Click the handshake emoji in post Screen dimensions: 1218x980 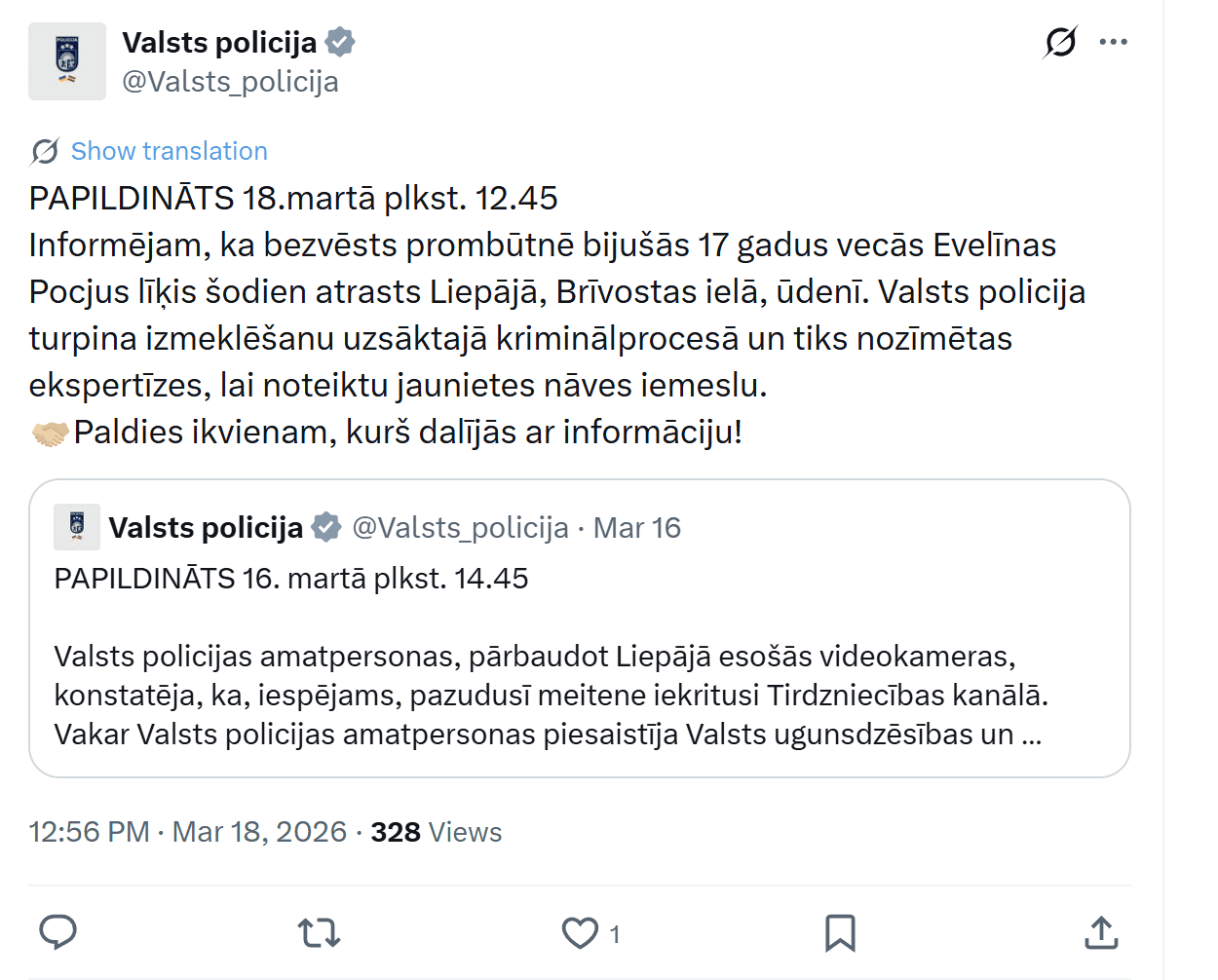50,433
